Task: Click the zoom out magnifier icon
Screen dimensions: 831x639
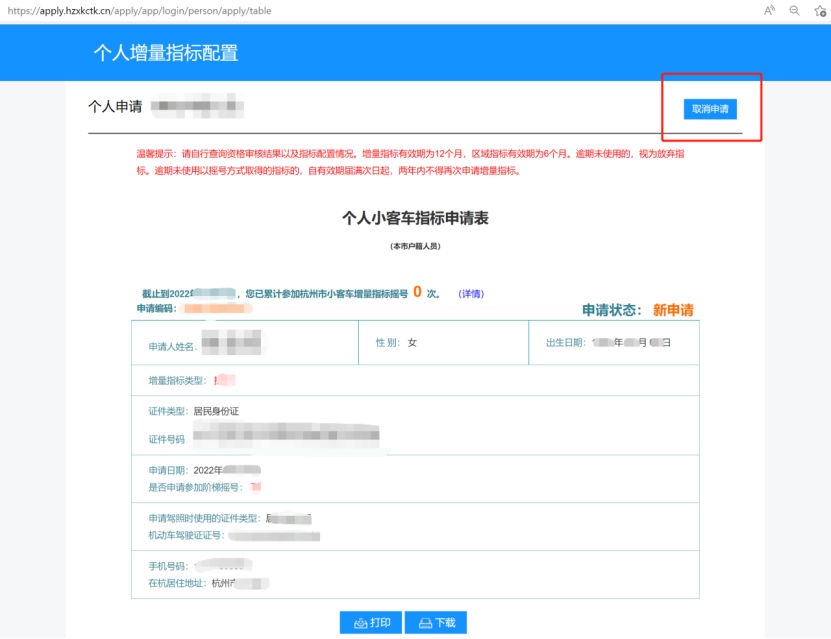Action: tap(795, 10)
